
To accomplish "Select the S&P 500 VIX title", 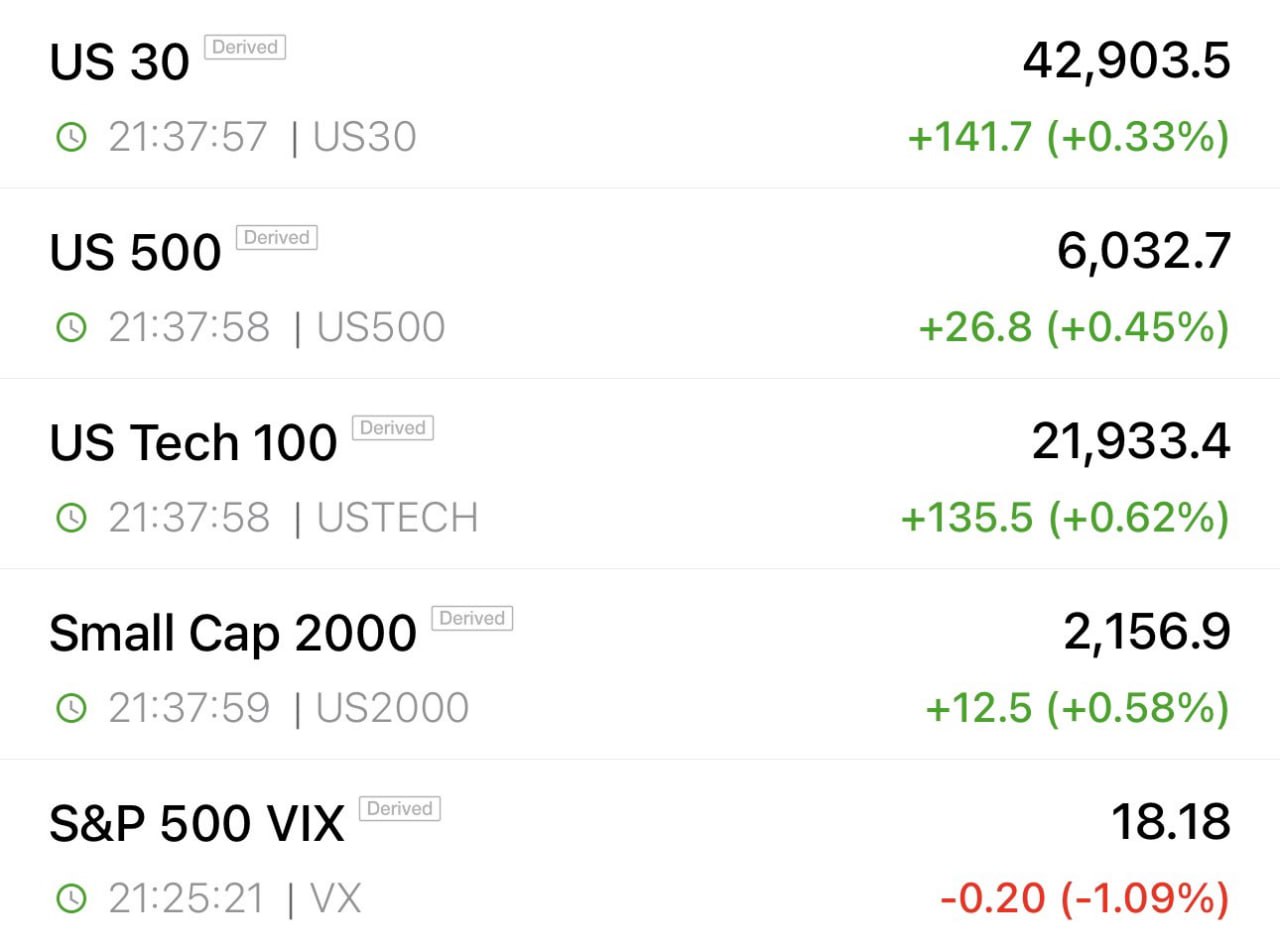I will 197,823.
